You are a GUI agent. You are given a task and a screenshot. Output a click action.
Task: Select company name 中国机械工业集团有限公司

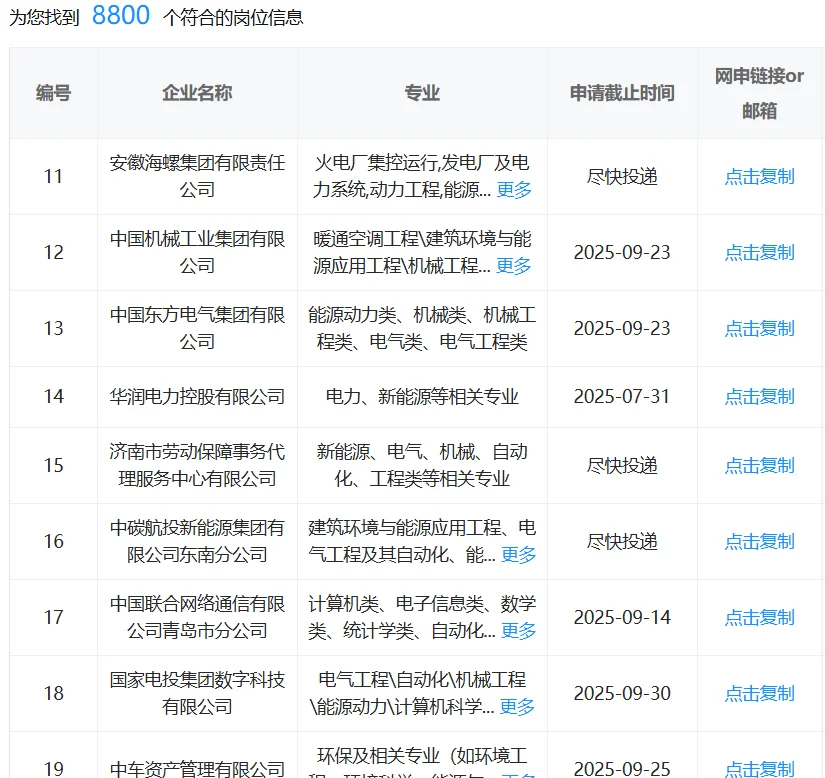coord(197,252)
